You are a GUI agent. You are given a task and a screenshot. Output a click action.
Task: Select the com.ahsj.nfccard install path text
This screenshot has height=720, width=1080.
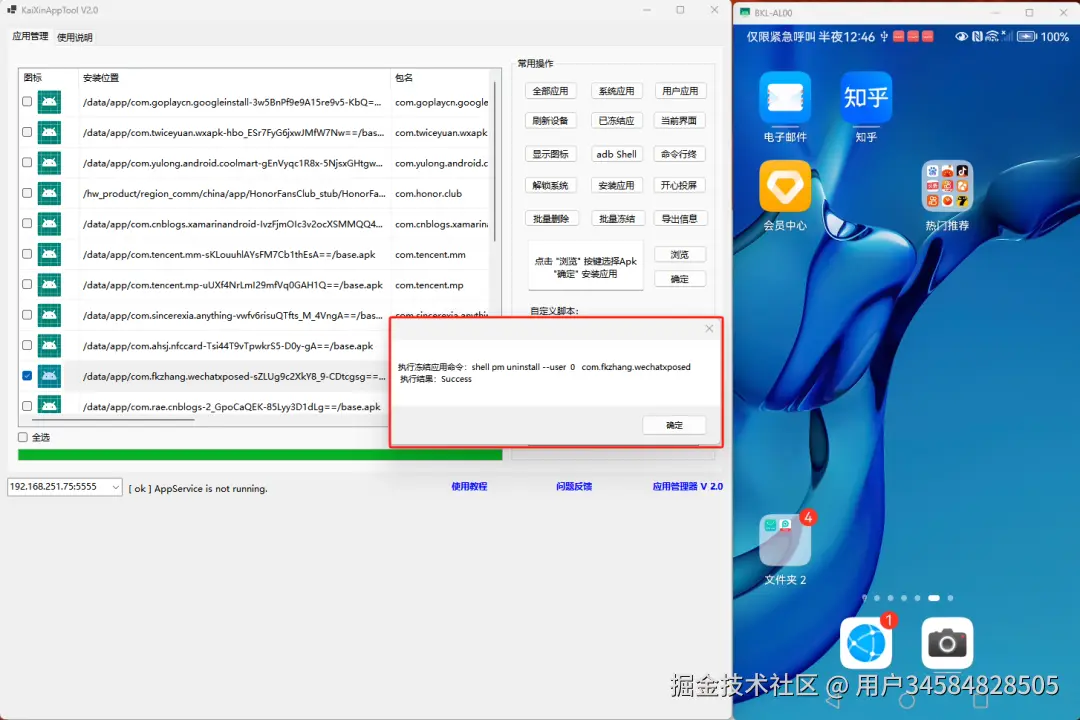(228, 346)
